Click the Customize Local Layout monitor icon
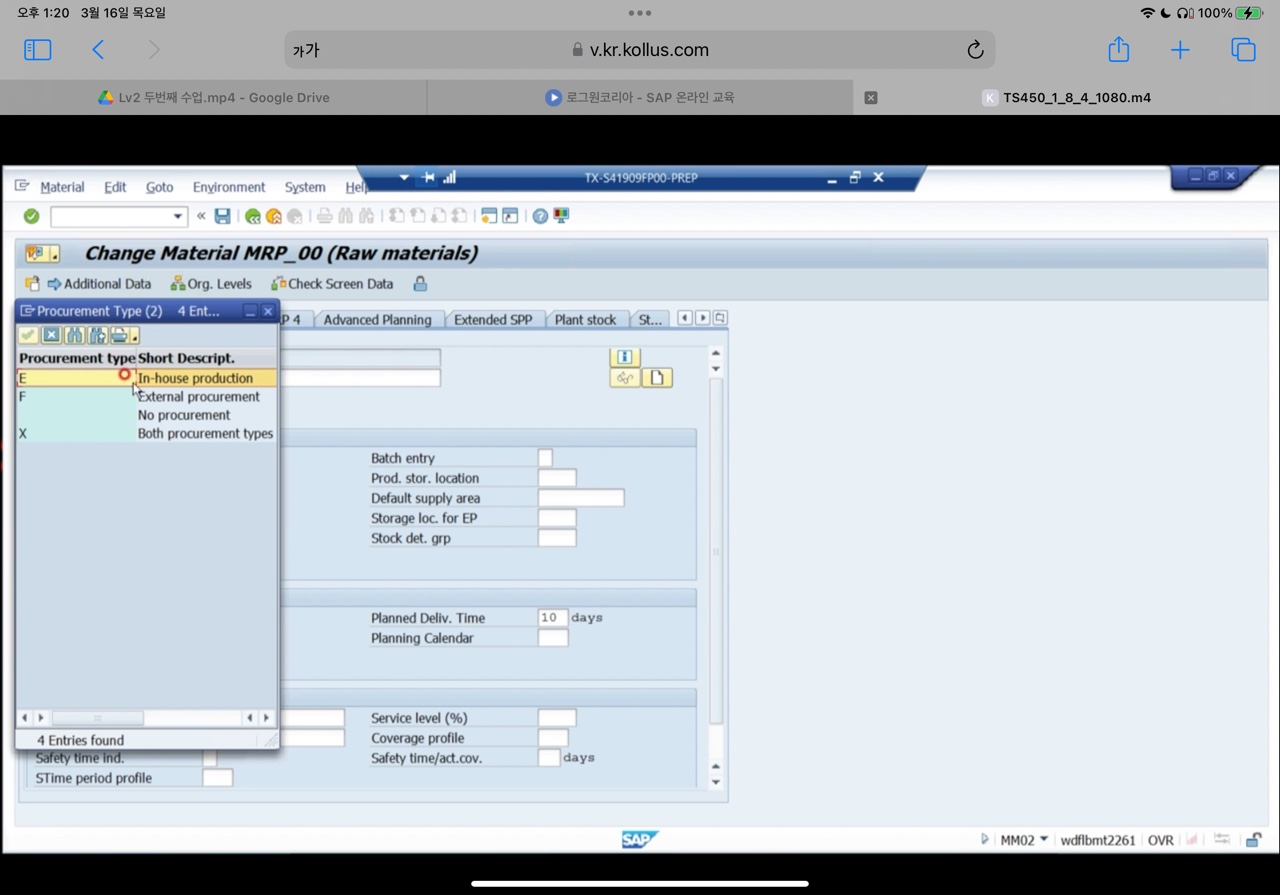 [561, 216]
